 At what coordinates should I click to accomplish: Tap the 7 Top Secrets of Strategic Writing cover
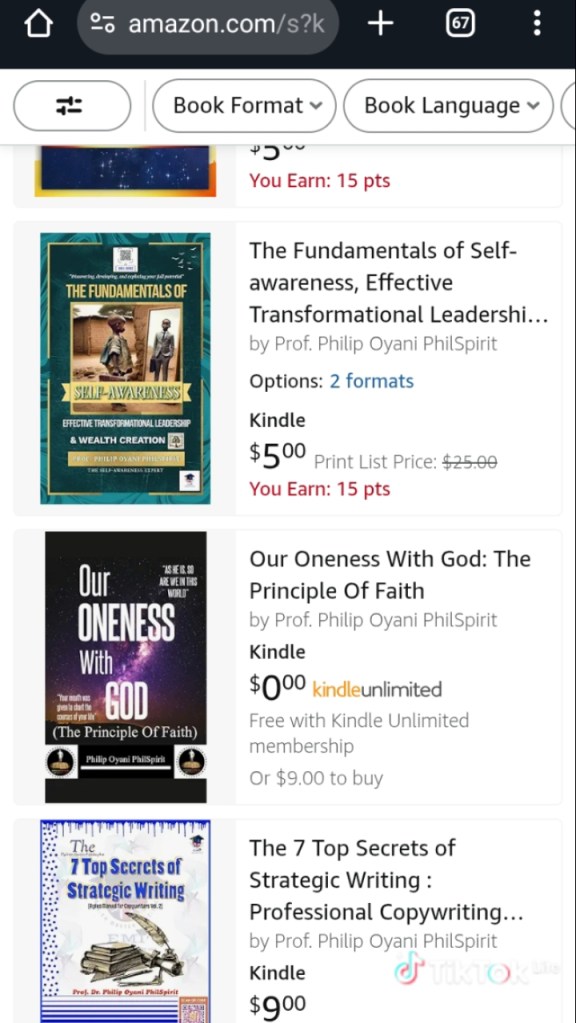(x=125, y=921)
